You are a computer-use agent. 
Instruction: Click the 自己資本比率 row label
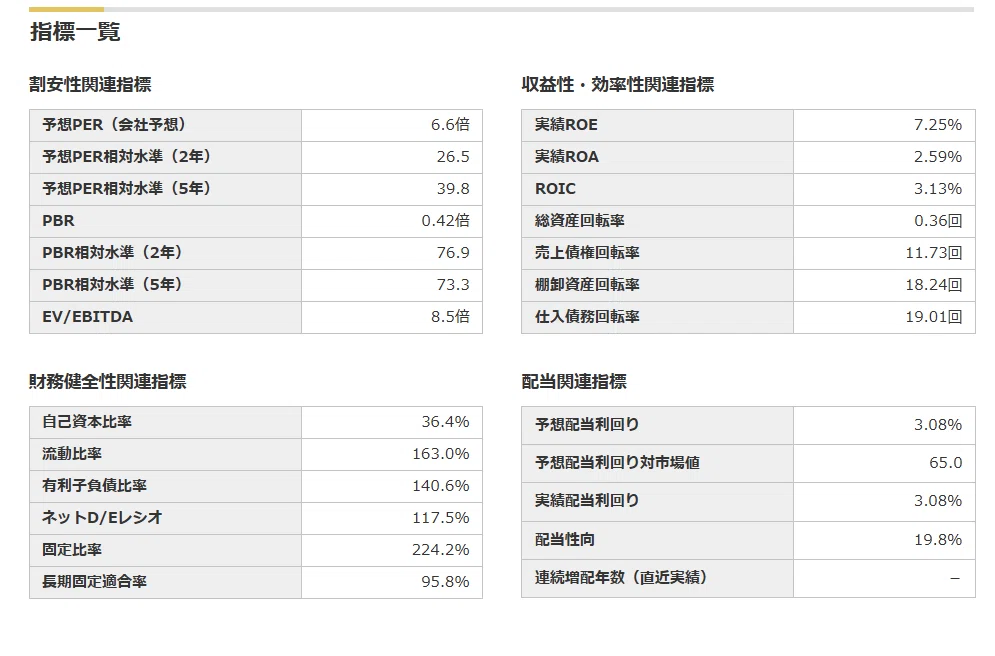tap(165, 422)
